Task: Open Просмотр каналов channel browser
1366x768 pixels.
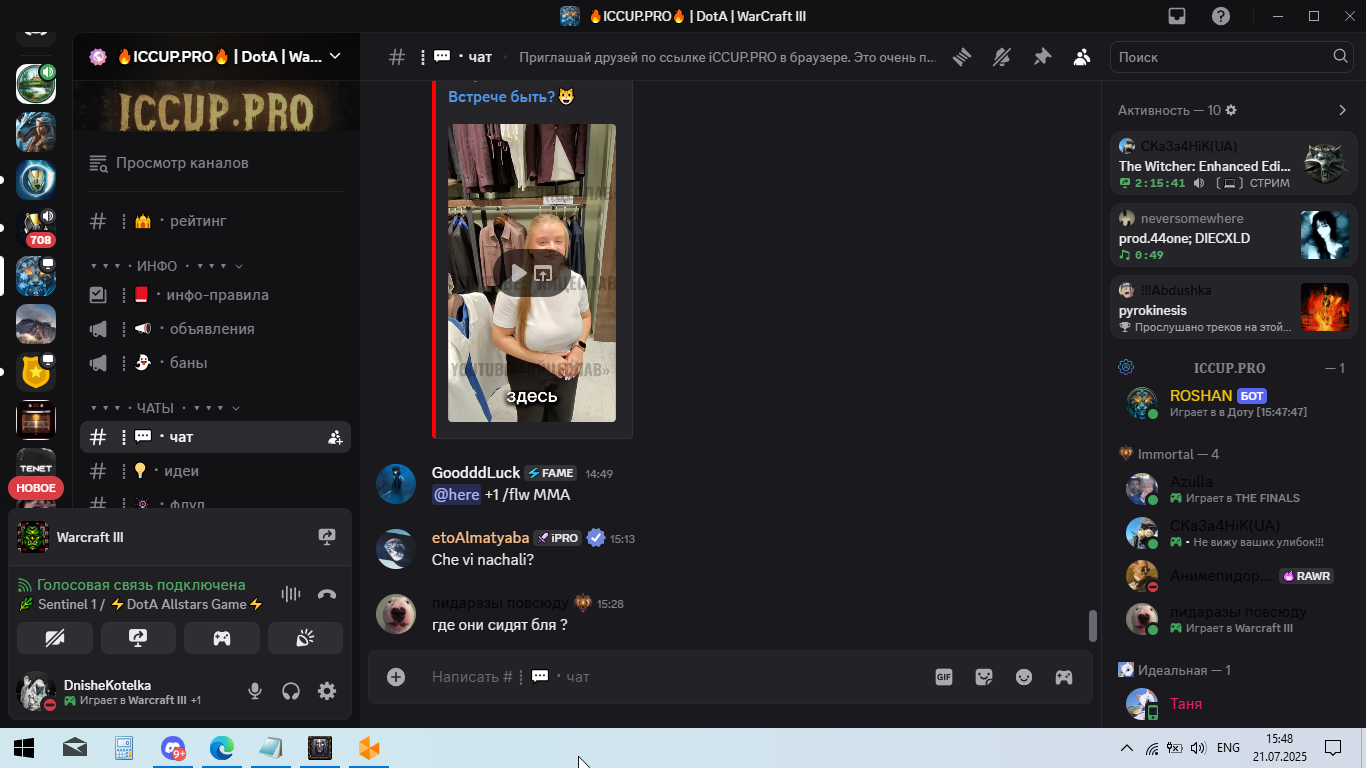Action: (216, 163)
